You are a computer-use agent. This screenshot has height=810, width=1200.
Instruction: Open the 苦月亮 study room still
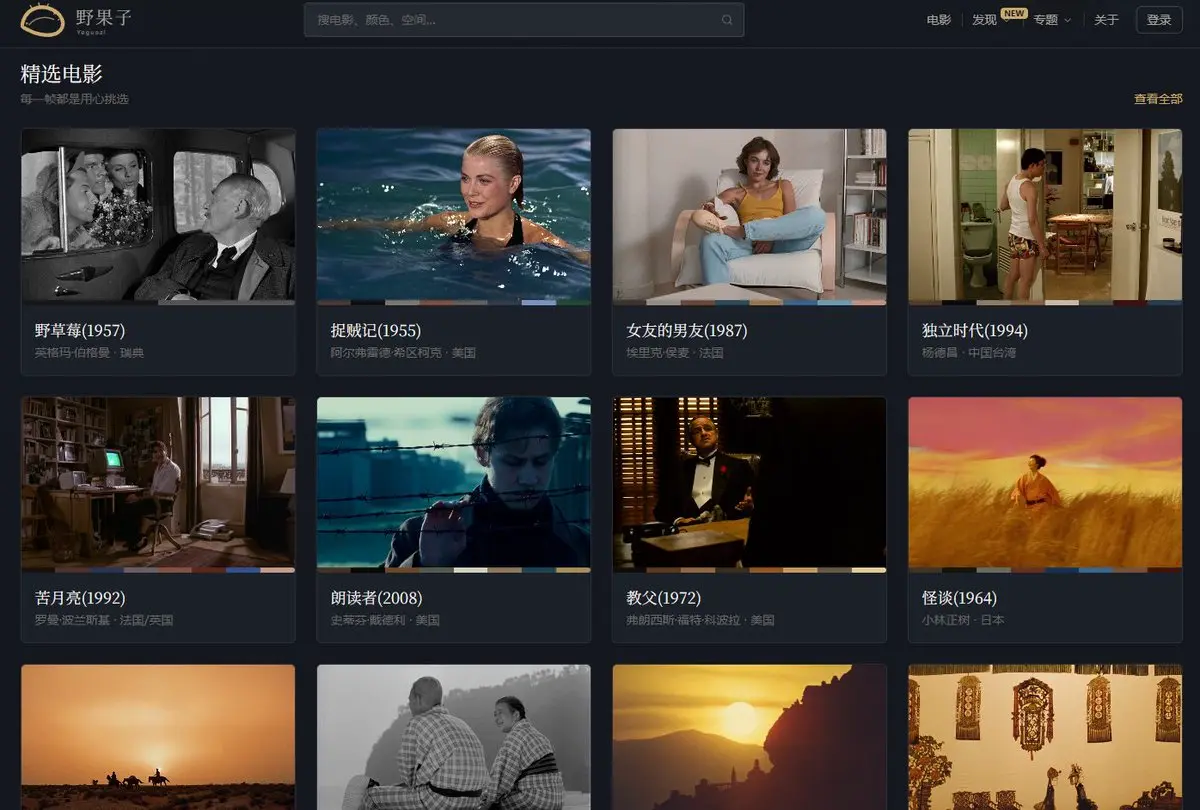coord(158,483)
